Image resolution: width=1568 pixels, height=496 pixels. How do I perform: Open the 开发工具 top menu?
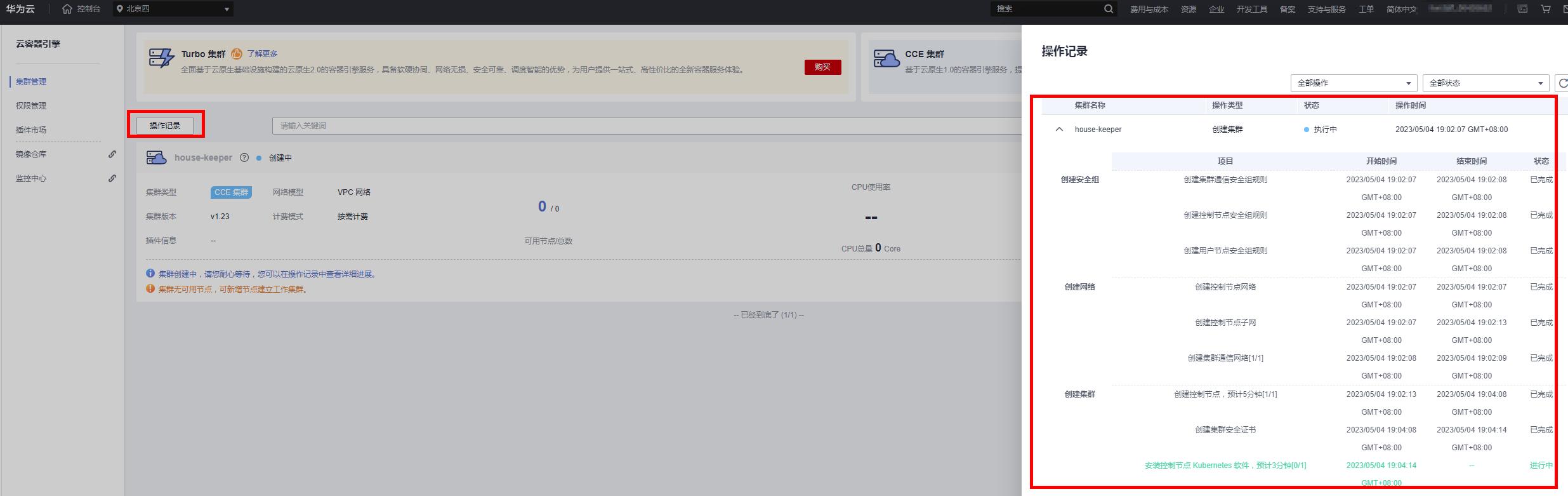[x=1252, y=9]
